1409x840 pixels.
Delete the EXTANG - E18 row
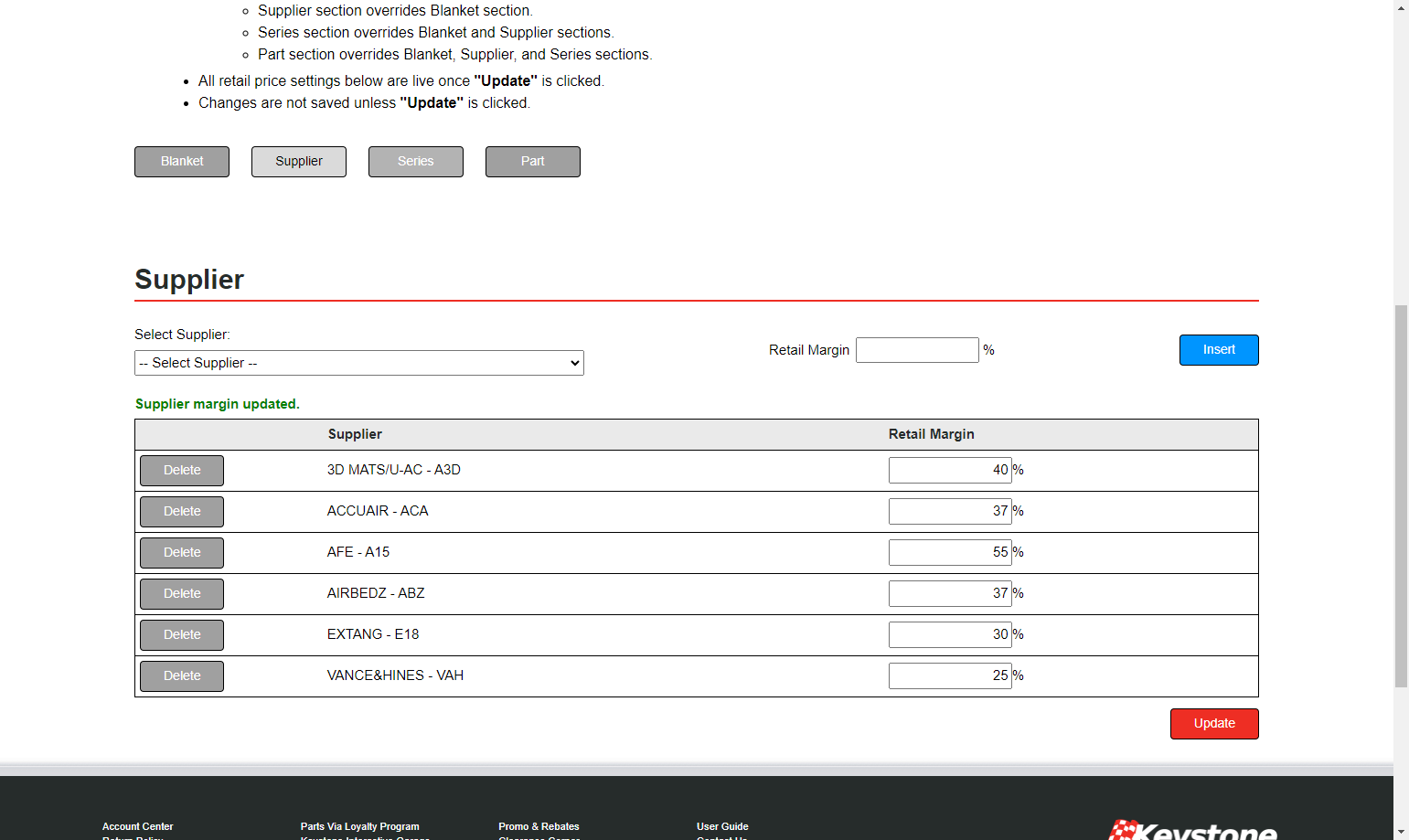[182, 635]
